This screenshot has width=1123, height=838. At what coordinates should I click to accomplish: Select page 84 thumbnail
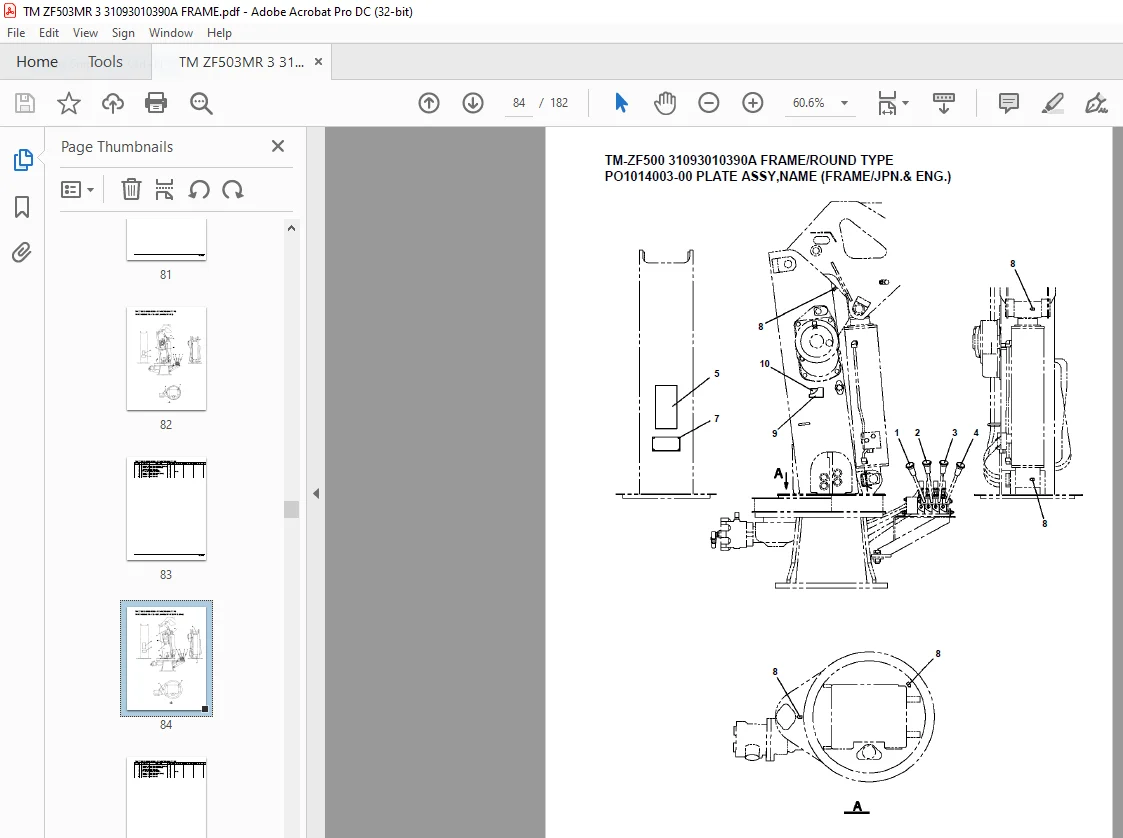[166, 658]
